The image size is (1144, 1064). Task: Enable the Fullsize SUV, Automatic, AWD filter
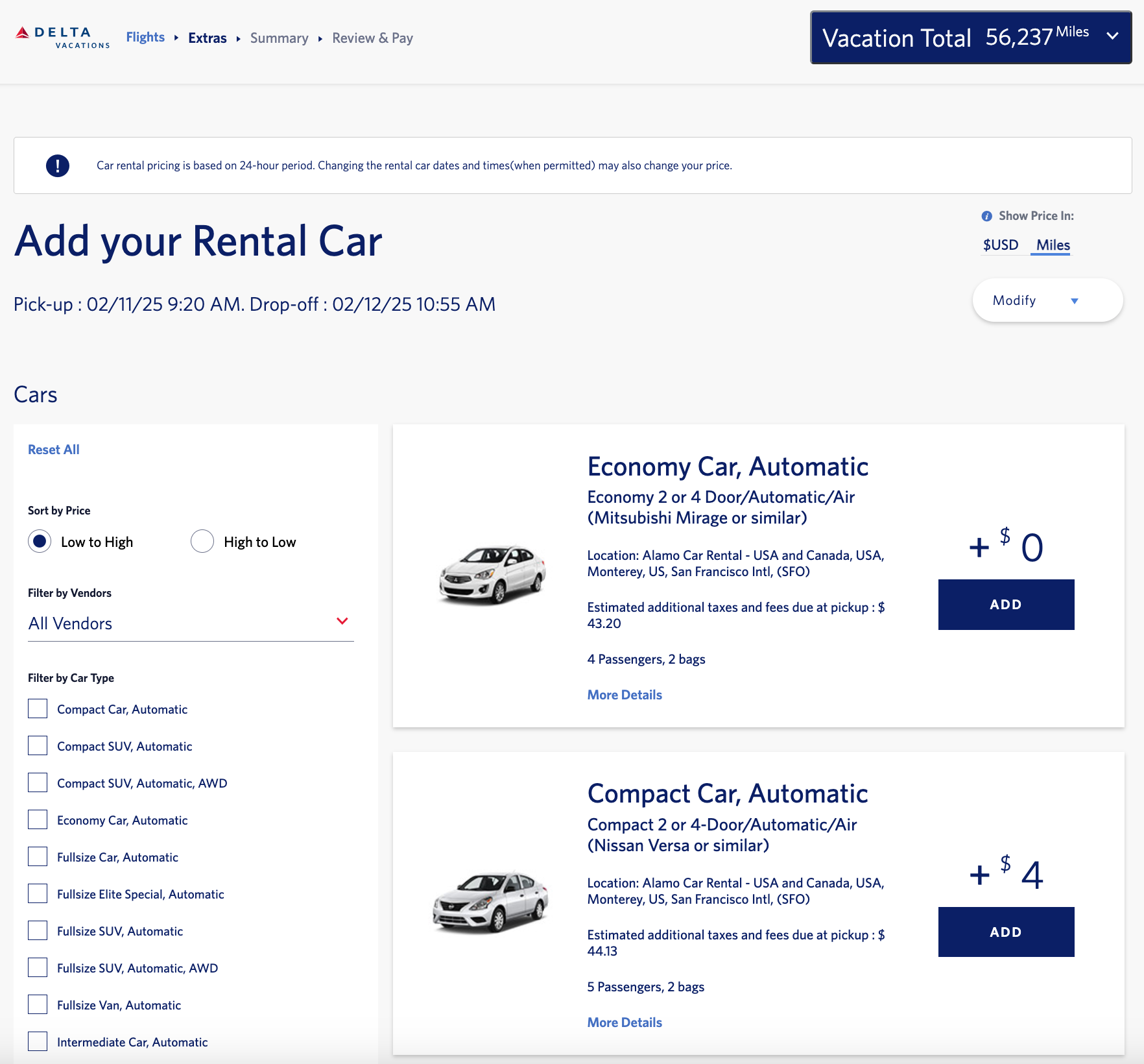tap(37, 967)
